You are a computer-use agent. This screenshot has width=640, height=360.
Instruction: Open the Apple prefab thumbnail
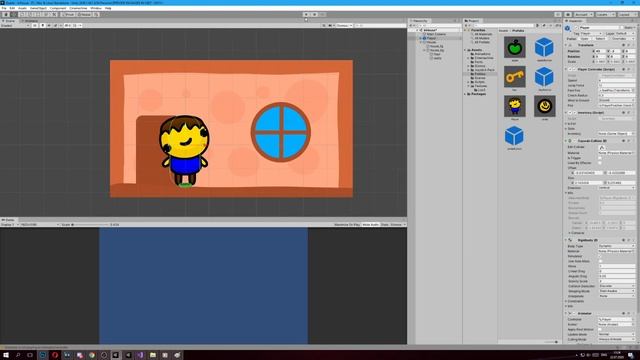pyautogui.click(x=515, y=47)
